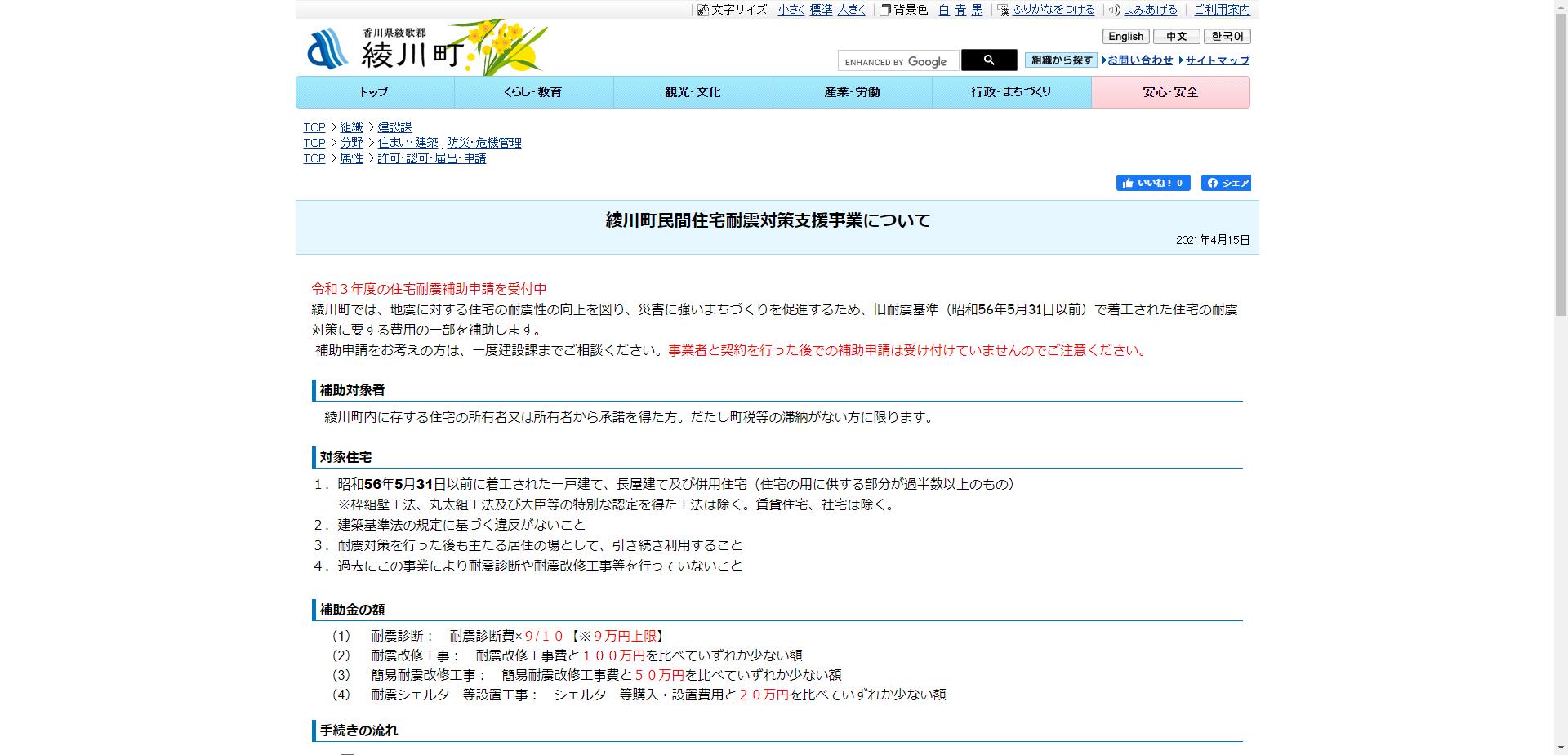This screenshot has width=1568, height=755.
Task: Expand the お問い合わせ arrow link
Action: pos(1139,60)
